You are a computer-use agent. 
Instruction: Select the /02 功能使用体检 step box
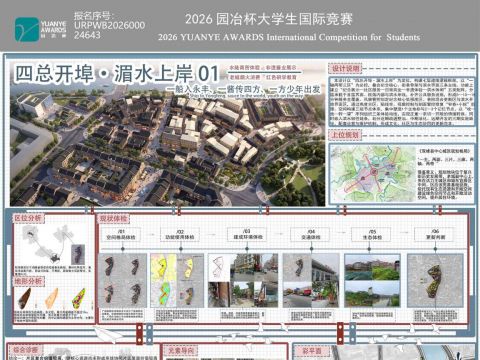[180, 234]
